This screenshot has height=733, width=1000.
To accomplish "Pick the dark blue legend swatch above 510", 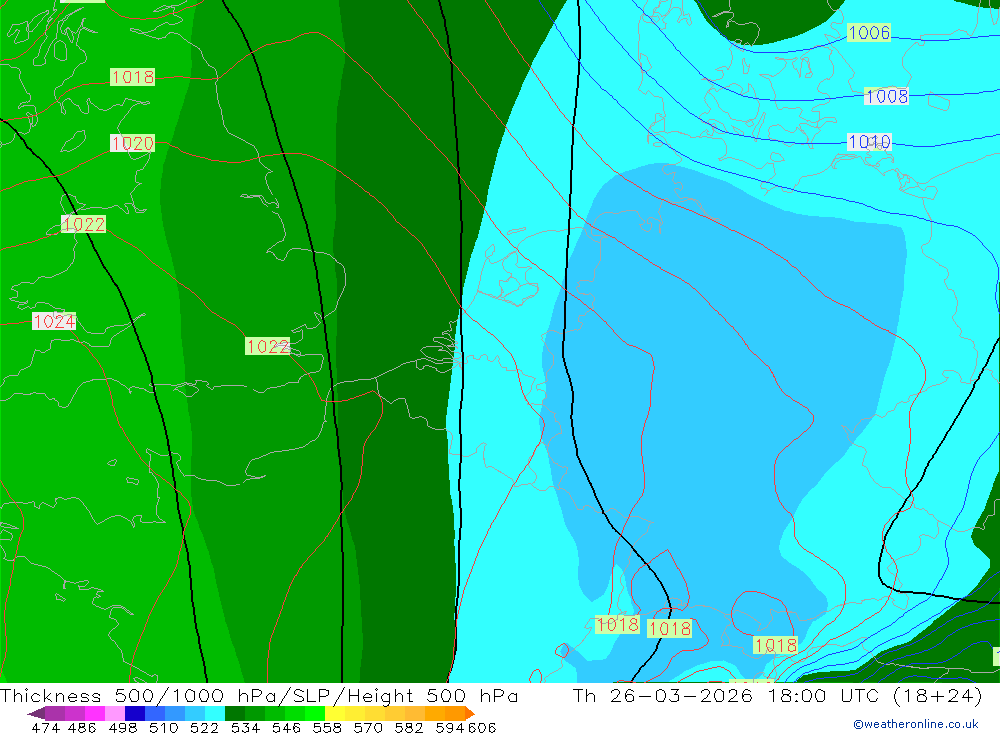I will pos(135,713).
